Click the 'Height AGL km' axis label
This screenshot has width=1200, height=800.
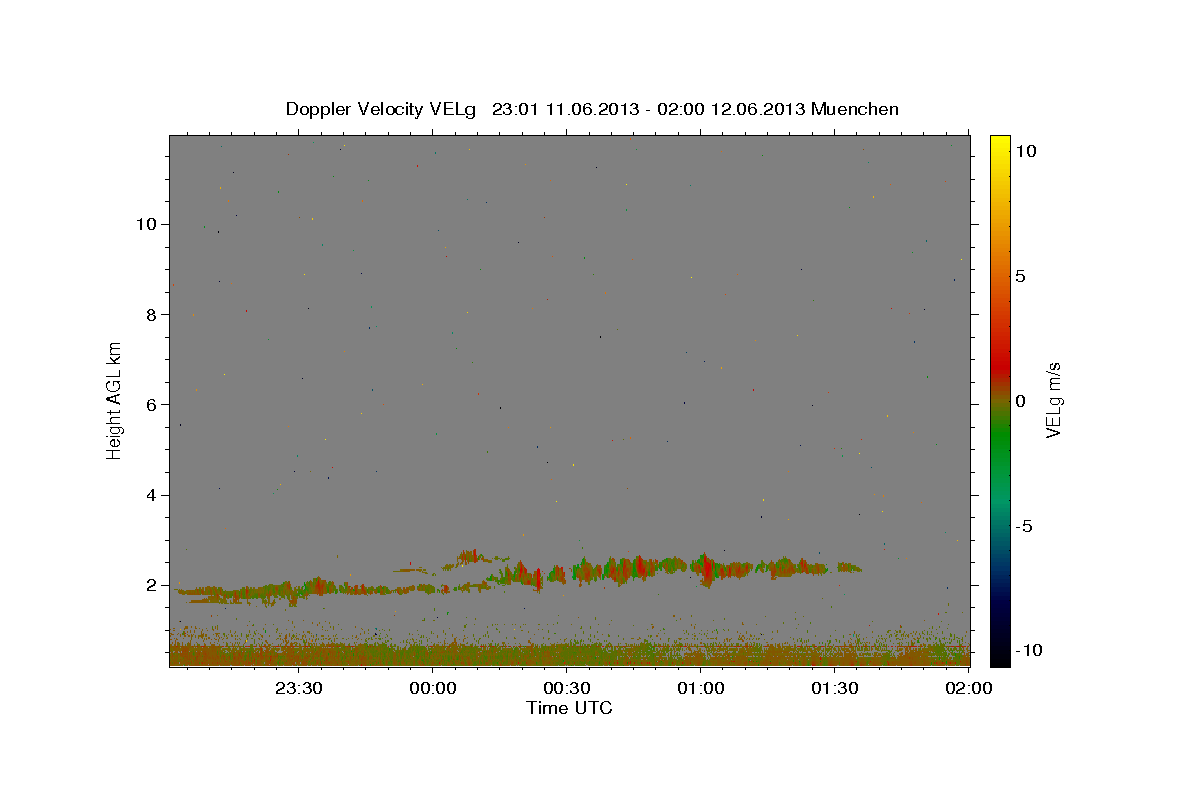tap(115, 400)
